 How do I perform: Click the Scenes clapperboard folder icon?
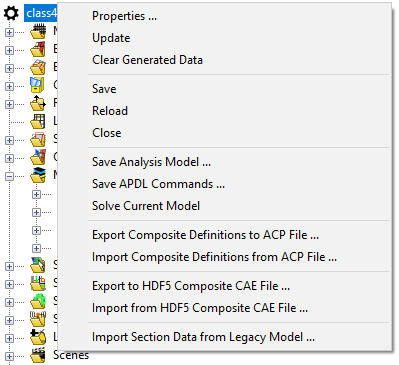pyautogui.click(x=38, y=356)
